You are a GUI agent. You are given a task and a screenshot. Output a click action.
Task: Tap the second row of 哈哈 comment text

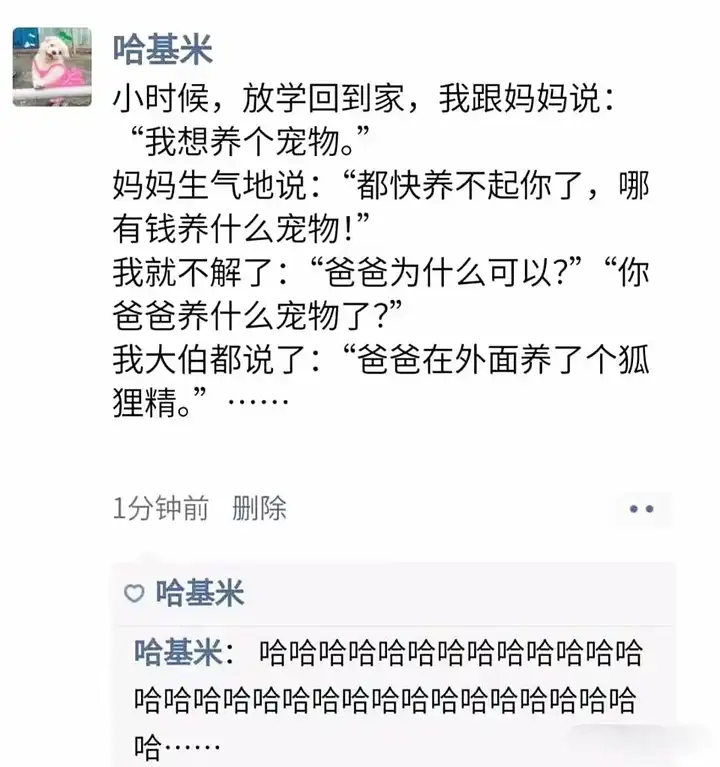click(385, 699)
